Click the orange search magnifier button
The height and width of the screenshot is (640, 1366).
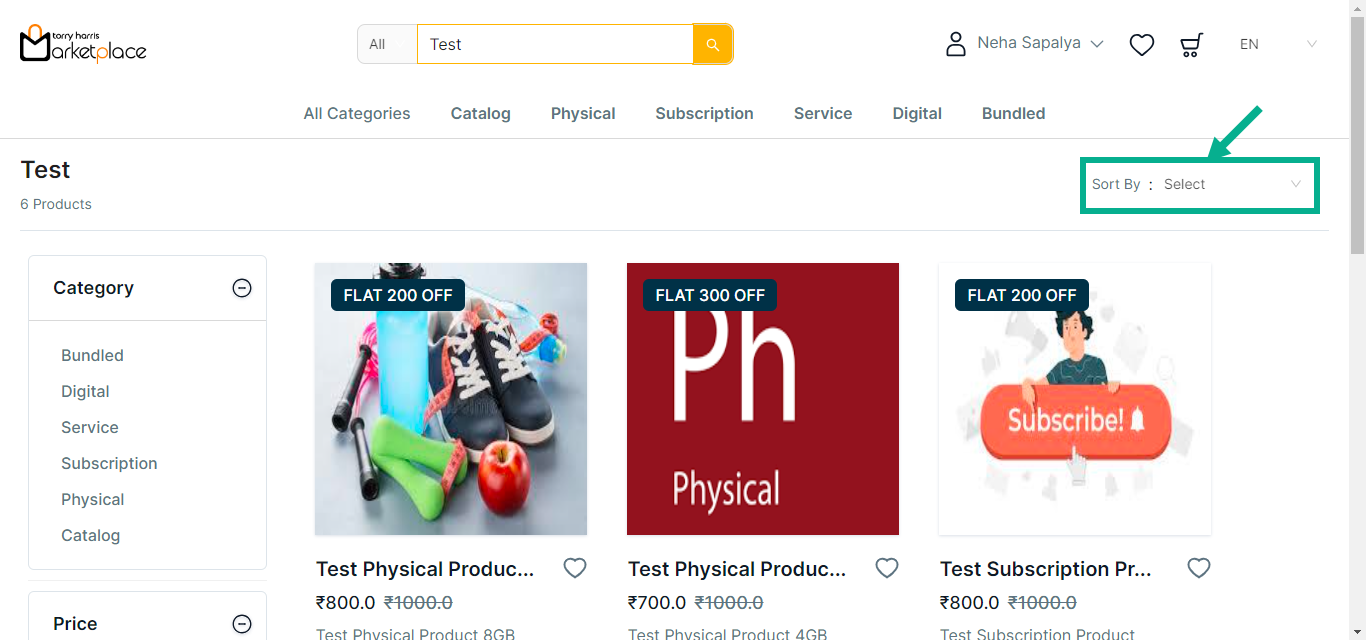(712, 44)
